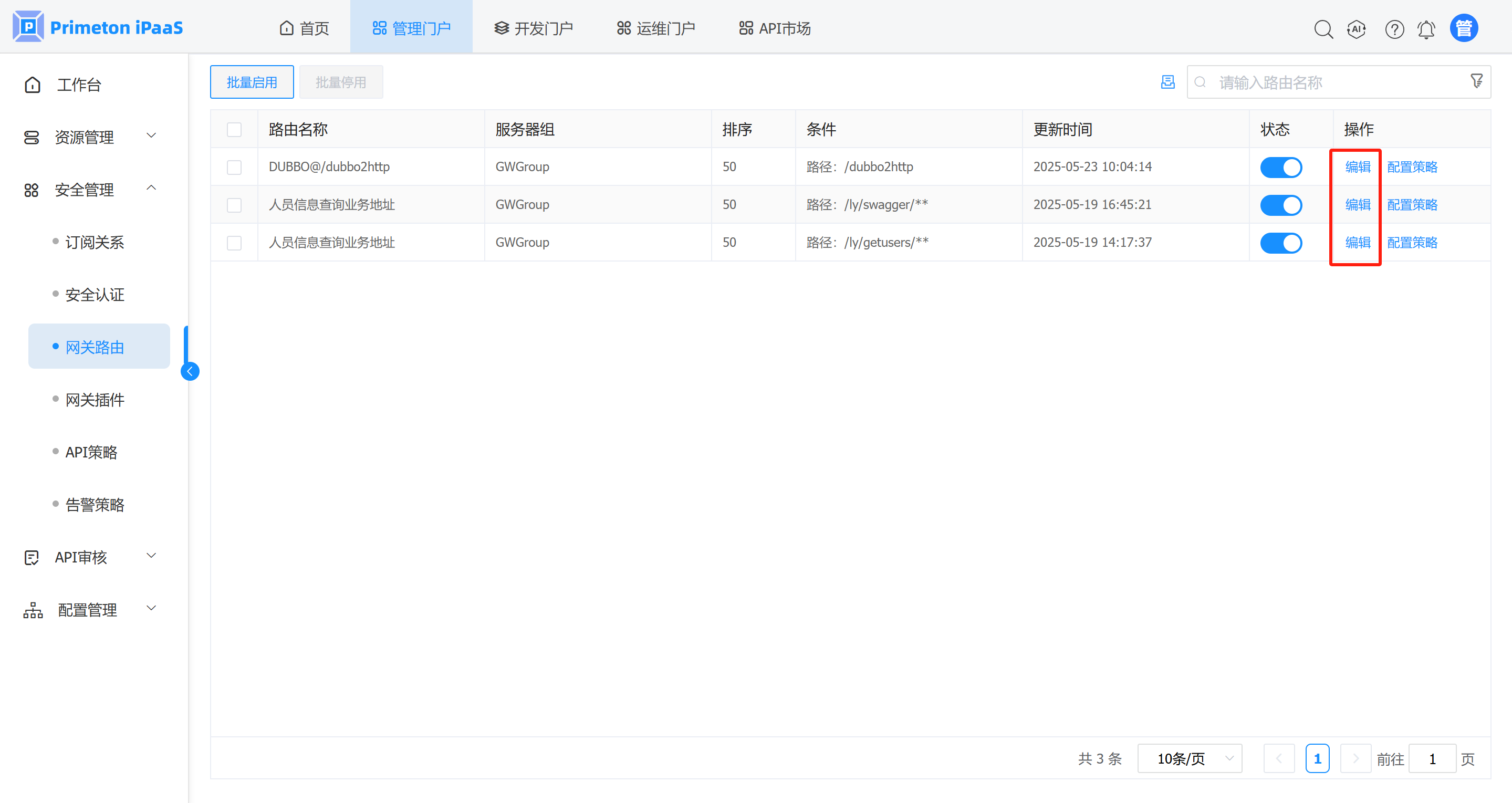1512x803 pixels.
Task: Open the notification bell icon
Action: tap(1426, 29)
